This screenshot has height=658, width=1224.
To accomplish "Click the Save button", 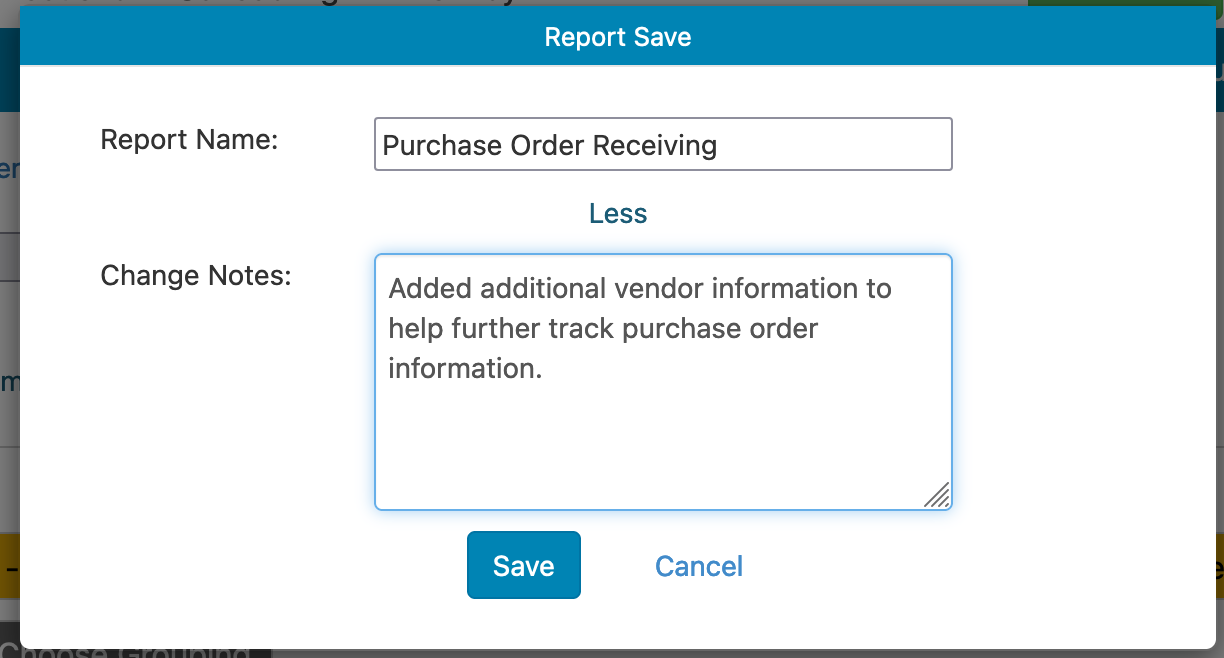I will pyautogui.click(x=523, y=565).
